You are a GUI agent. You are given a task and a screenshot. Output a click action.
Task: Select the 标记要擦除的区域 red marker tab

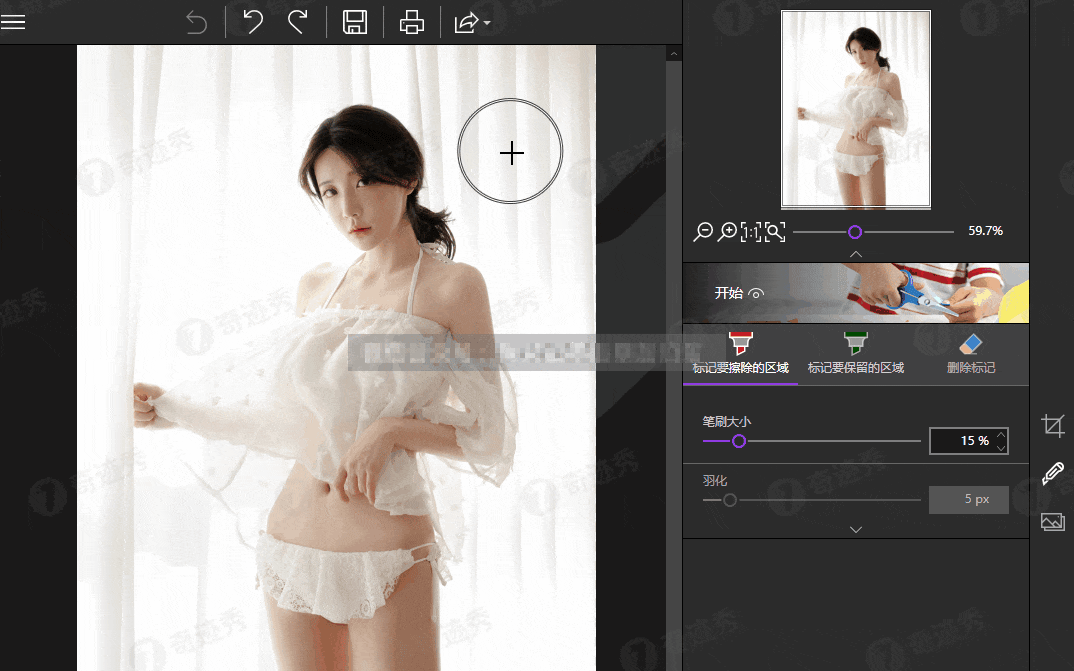[x=740, y=354]
